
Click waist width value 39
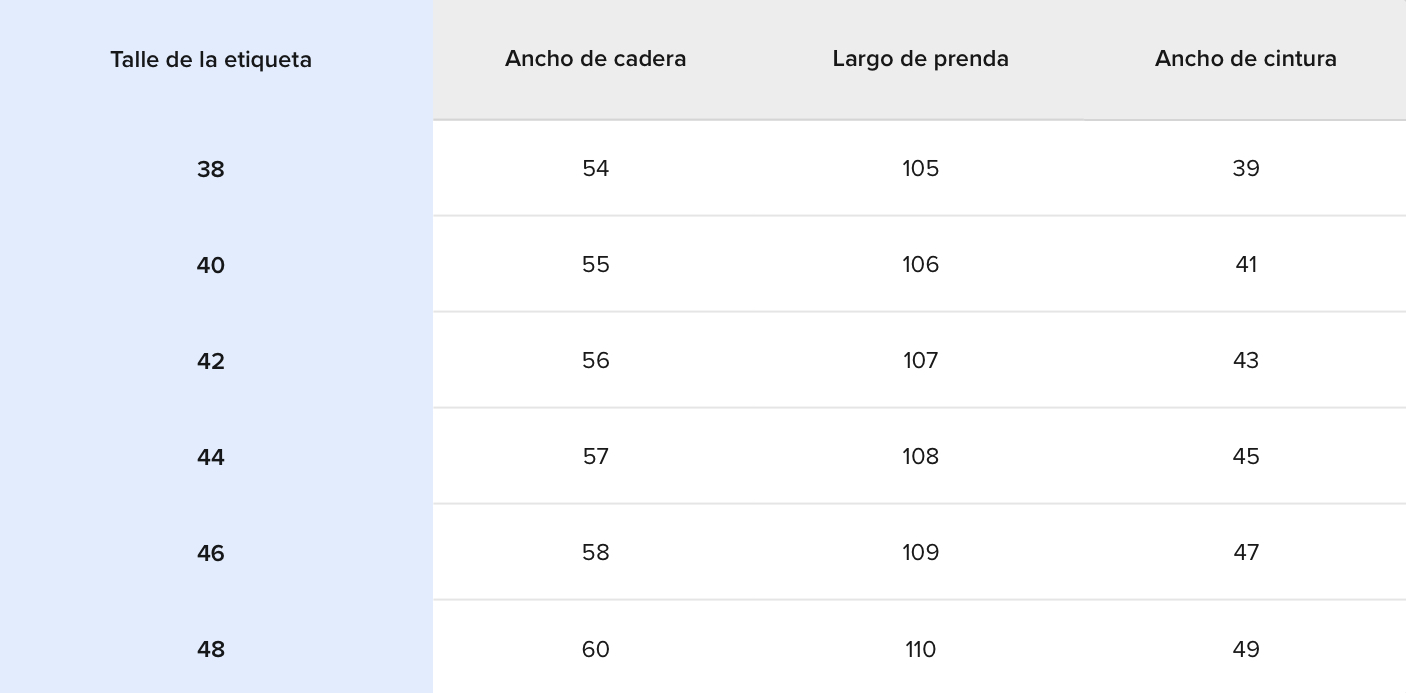pos(1245,169)
